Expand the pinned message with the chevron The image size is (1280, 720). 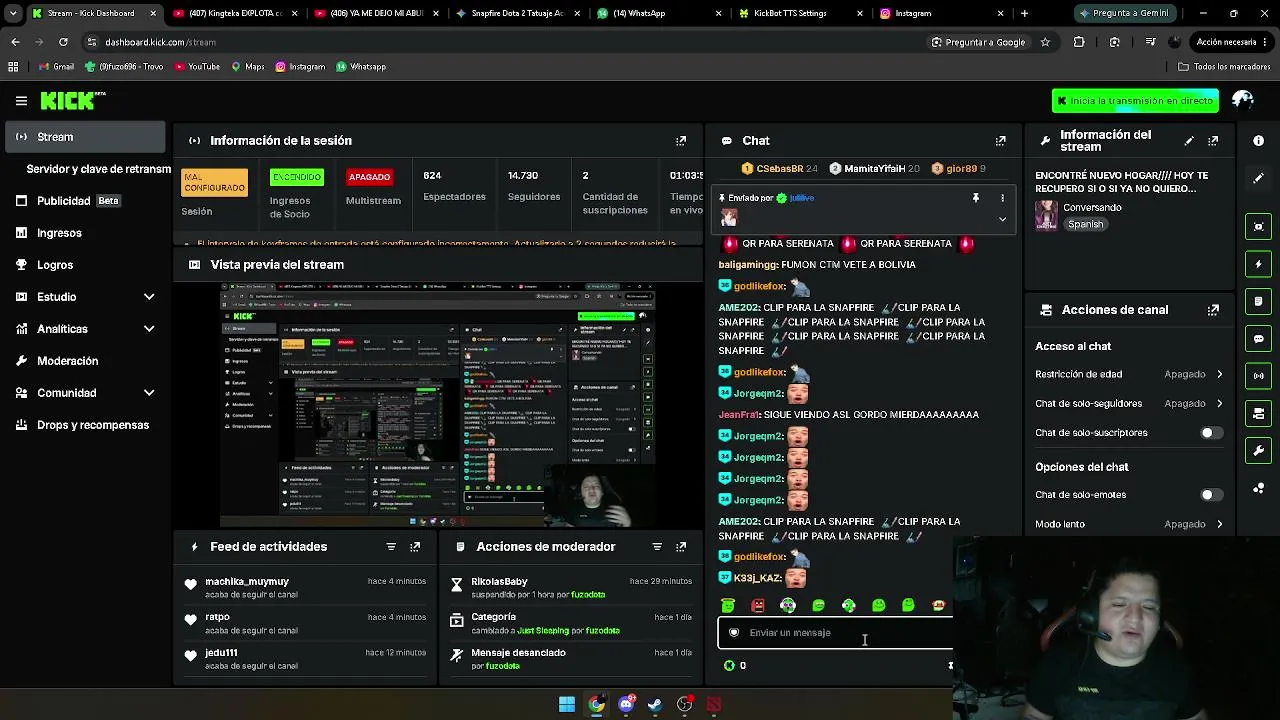pos(1002,219)
